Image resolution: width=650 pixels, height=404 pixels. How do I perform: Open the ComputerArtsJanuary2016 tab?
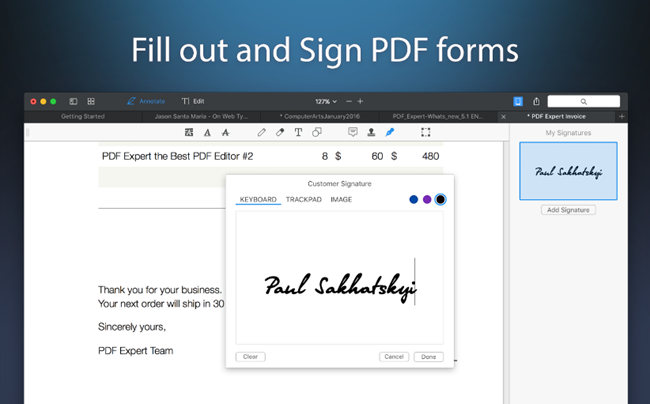pos(320,116)
